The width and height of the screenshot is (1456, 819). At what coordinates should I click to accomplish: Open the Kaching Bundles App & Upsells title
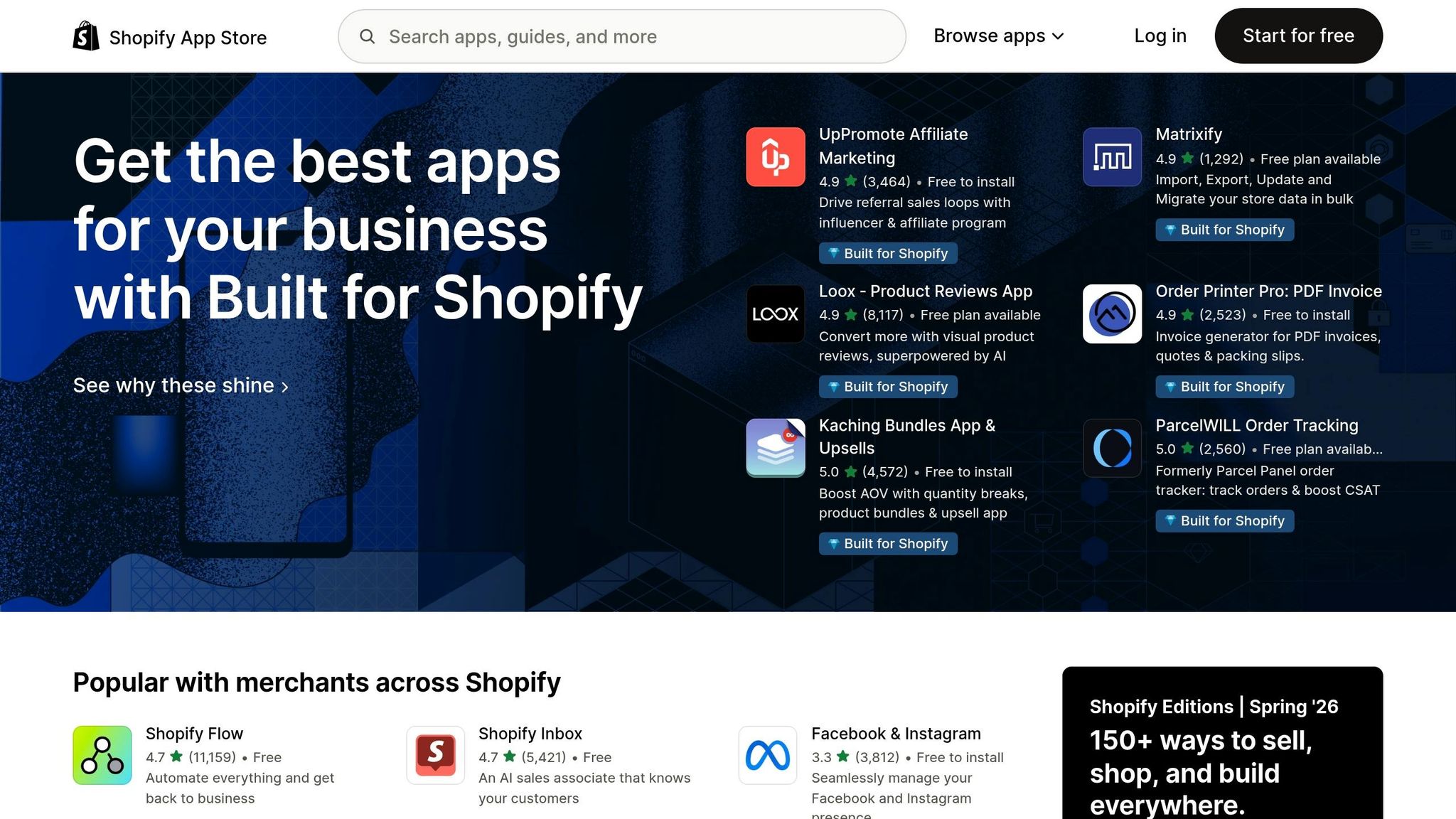click(x=907, y=437)
